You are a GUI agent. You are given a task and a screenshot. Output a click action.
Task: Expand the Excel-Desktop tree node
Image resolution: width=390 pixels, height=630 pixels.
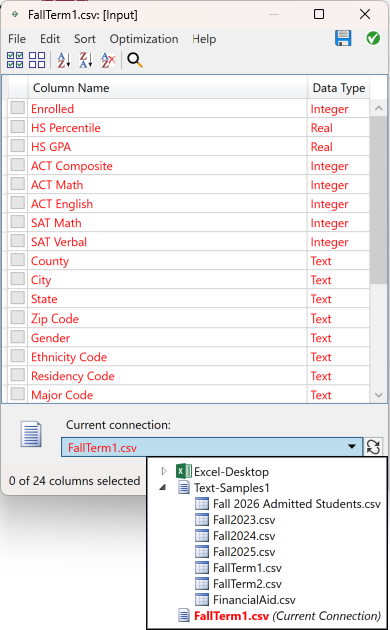(x=163, y=471)
